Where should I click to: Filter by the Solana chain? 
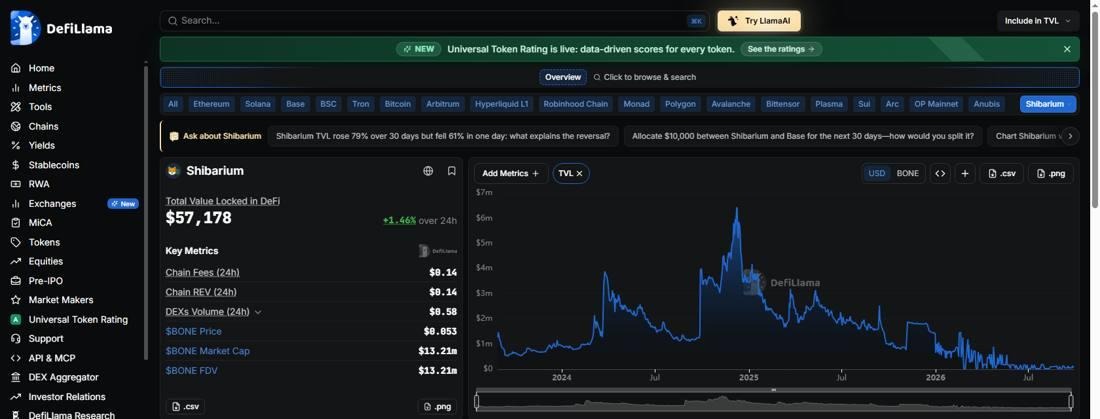point(257,104)
